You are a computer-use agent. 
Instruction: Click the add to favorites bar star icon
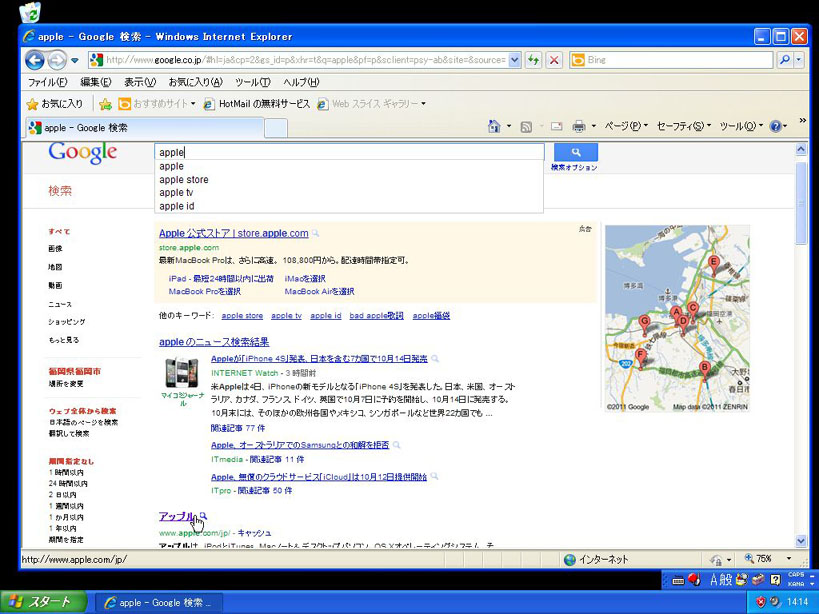[106, 104]
